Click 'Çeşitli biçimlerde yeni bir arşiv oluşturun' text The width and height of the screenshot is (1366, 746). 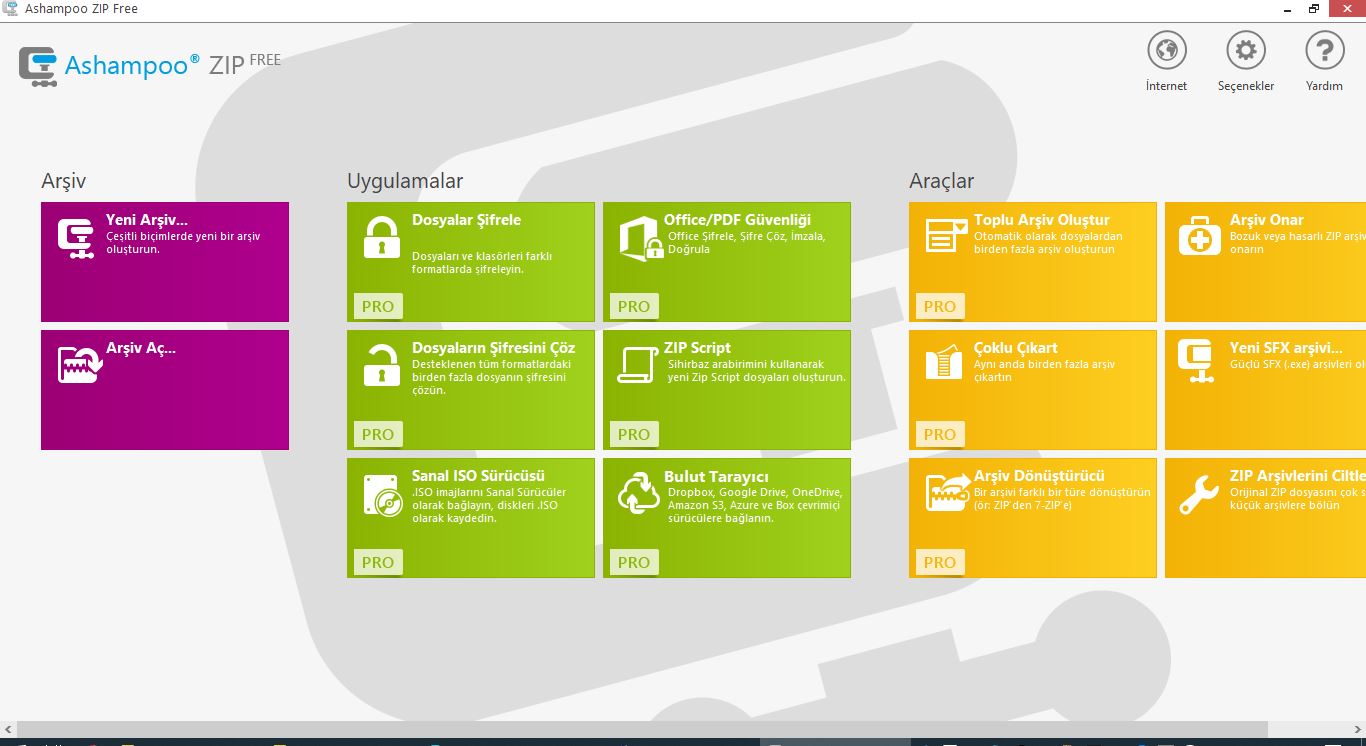click(183, 243)
